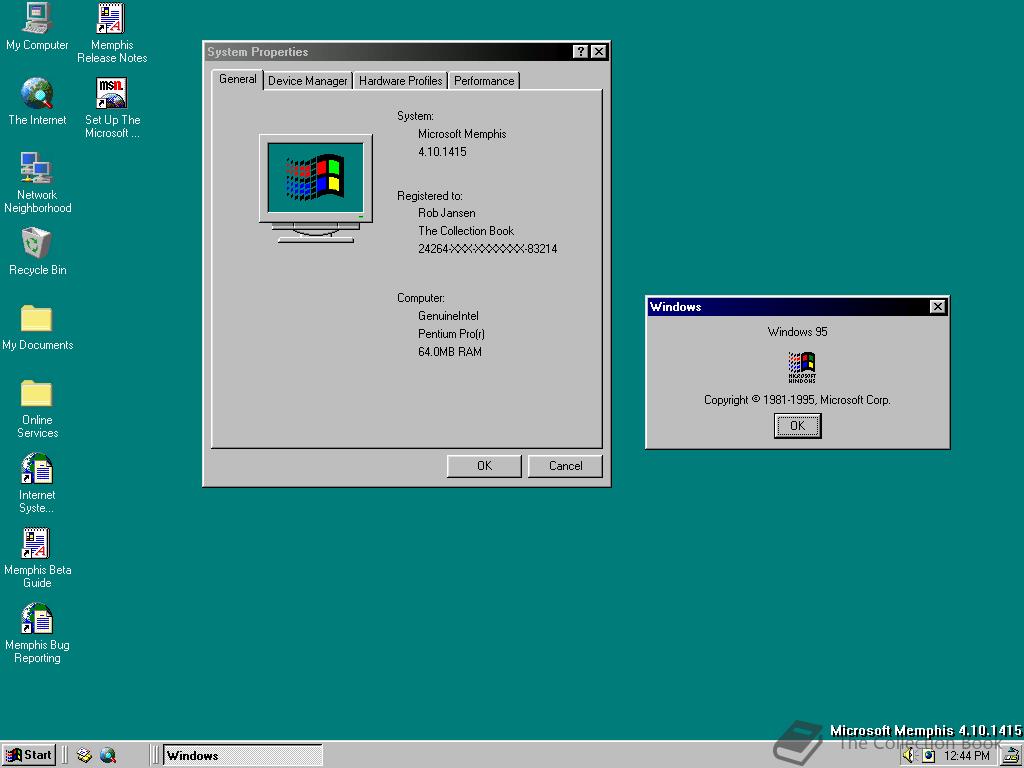Select the Network Neighborhood icon
Image resolution: width=1024 pixels, height=768 pixels.
37,183
